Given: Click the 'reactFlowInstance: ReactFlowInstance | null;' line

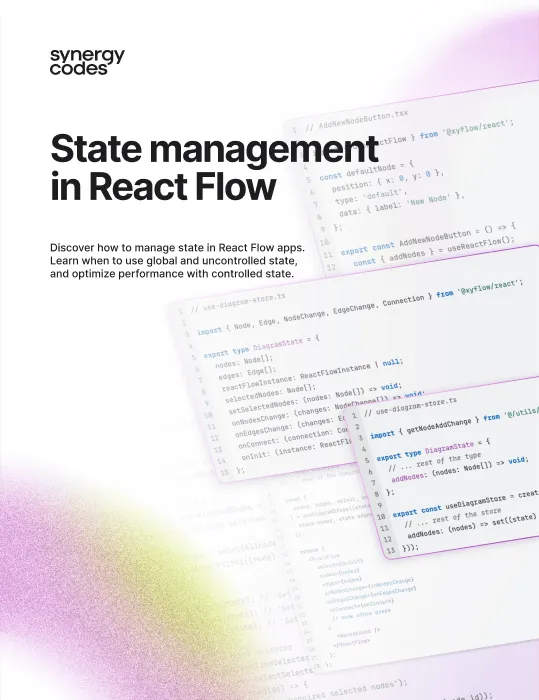Looking at the screenshot, I should 312,374.
